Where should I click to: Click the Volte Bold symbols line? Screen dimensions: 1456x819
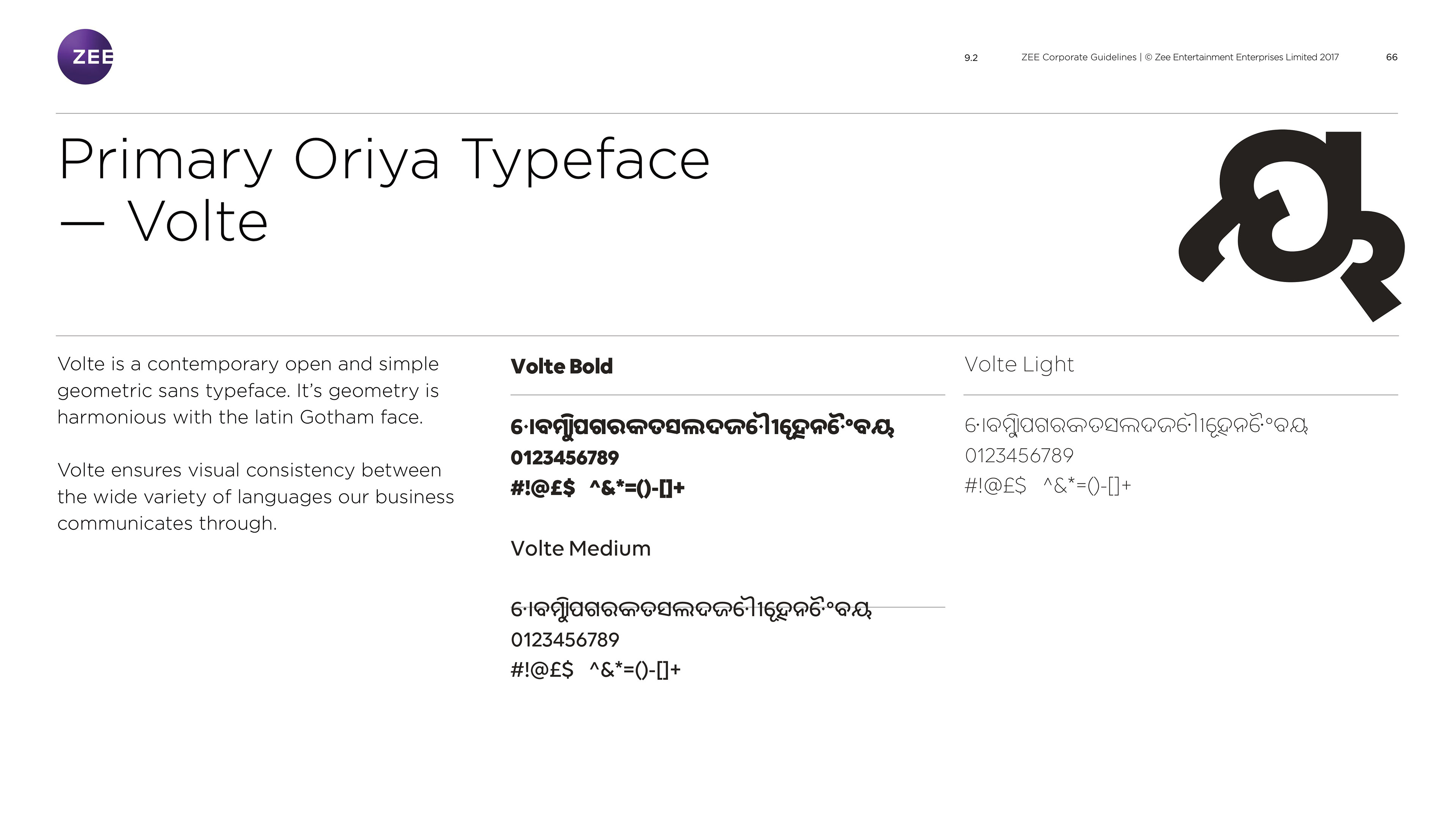tap(598, 488)
